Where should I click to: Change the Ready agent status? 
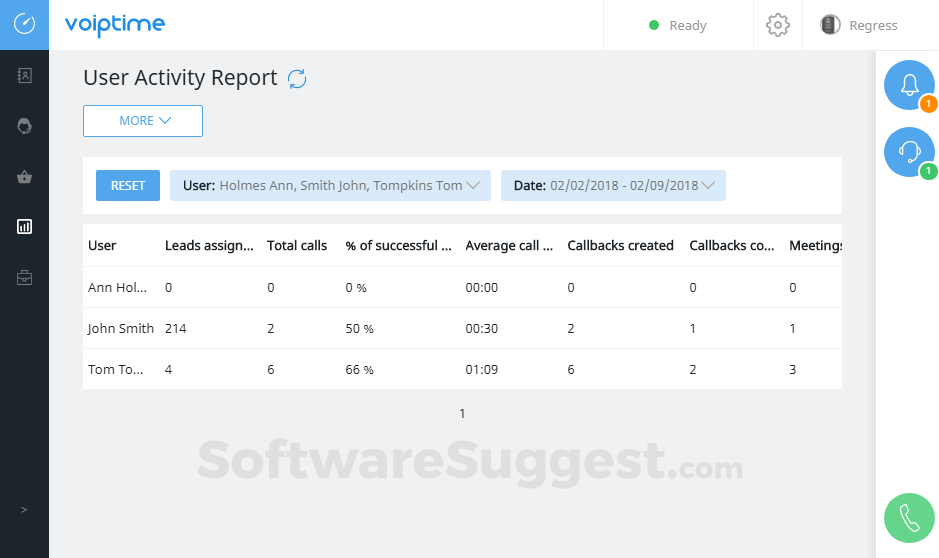(x=678, y=26)
